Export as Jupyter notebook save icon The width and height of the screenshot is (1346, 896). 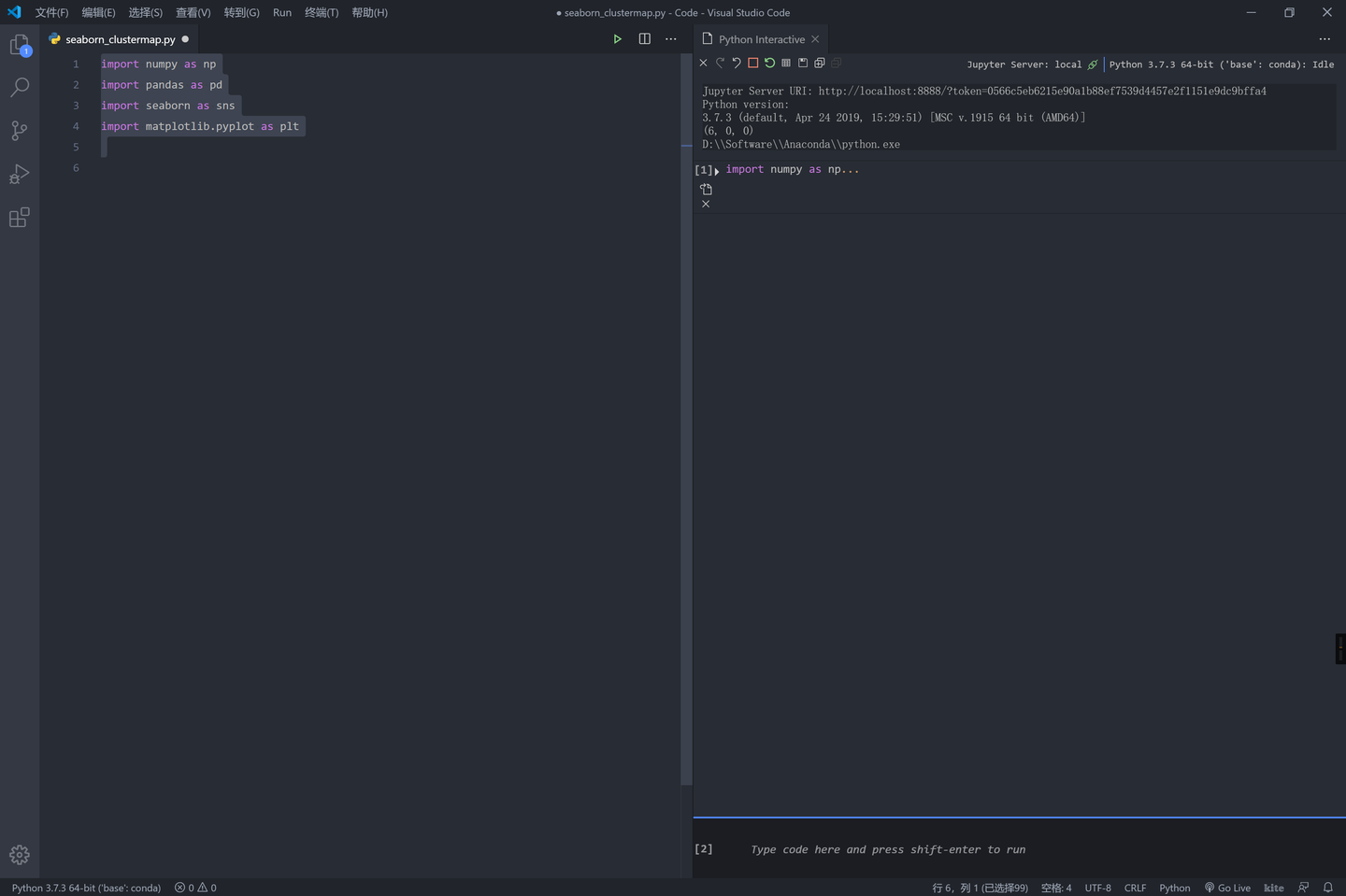(803, 63)
